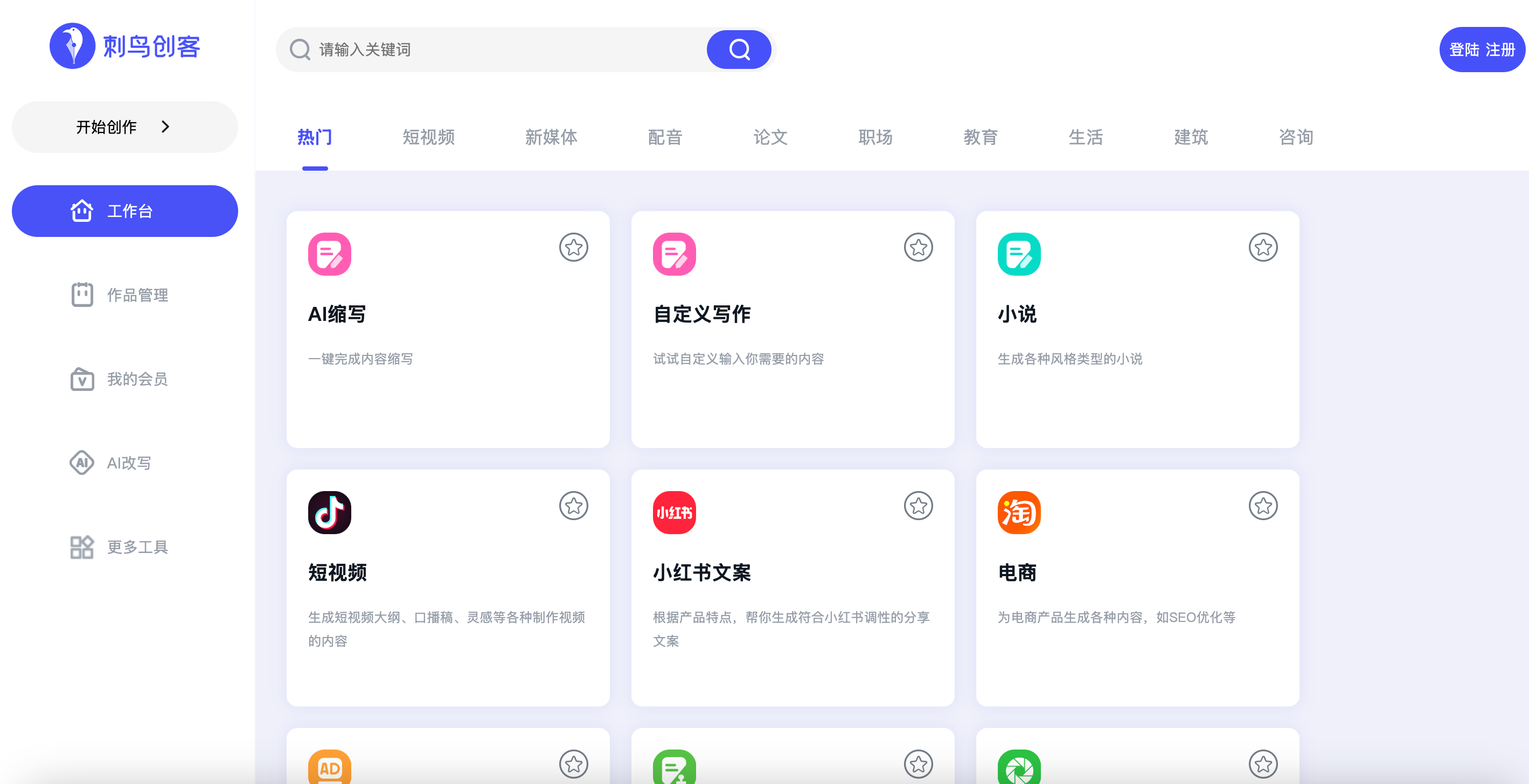
Task: Switch to the 建筑 tab
Action: coord(1191,137)
